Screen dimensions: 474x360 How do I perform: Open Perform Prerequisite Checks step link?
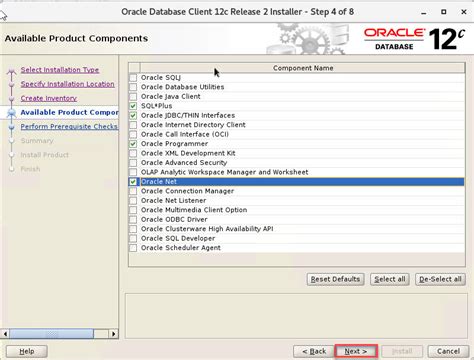69,127
